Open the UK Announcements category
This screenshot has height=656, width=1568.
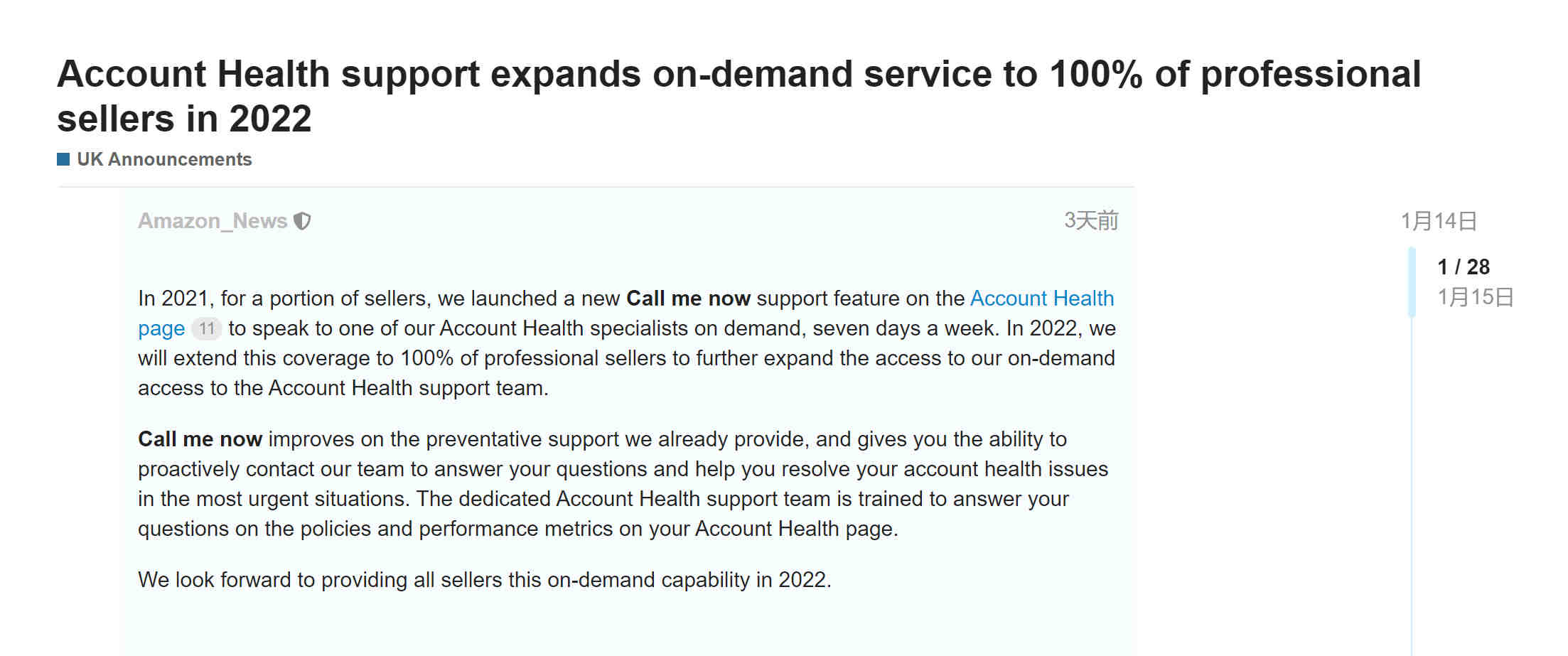(164, 159)
